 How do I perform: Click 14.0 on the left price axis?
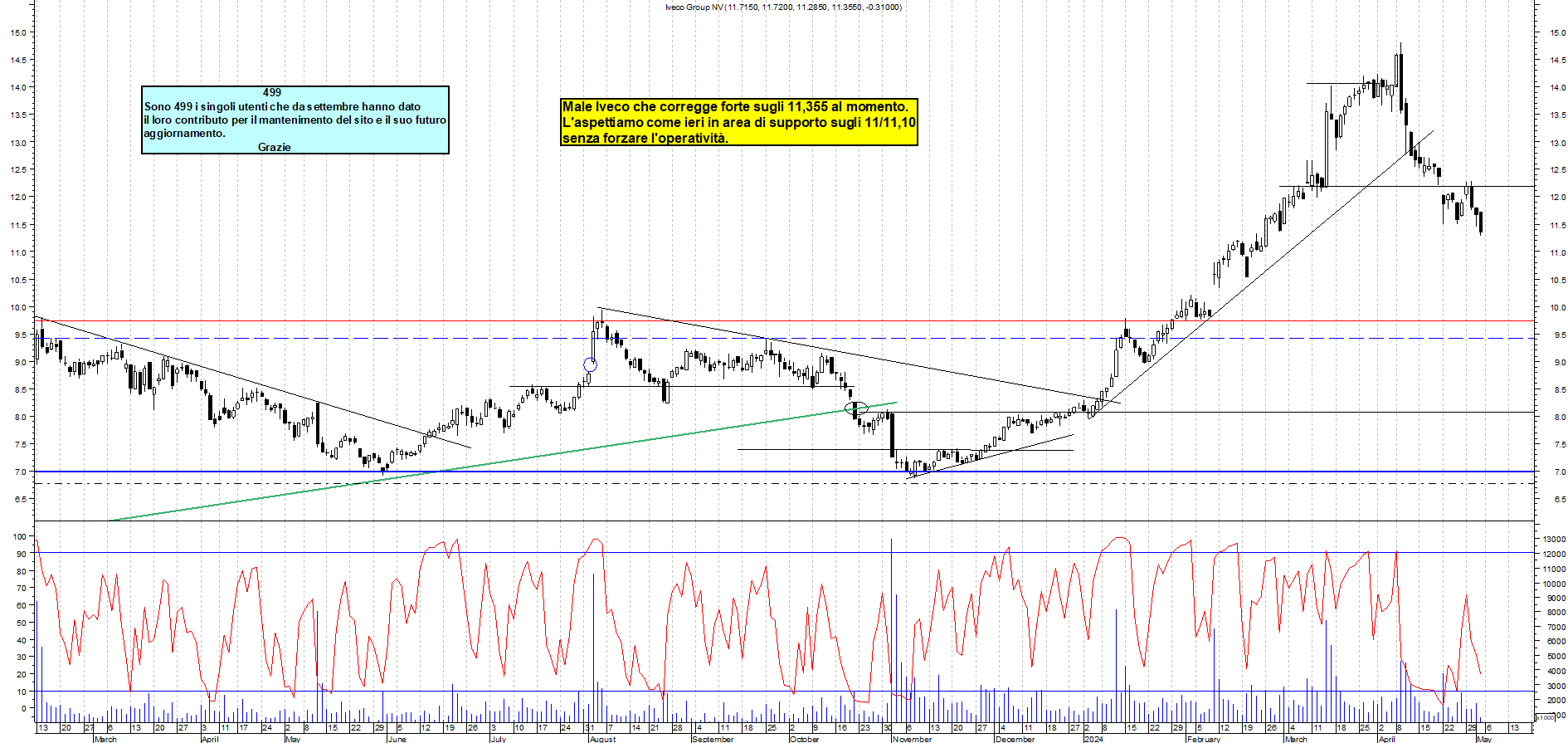pos(18,88)
